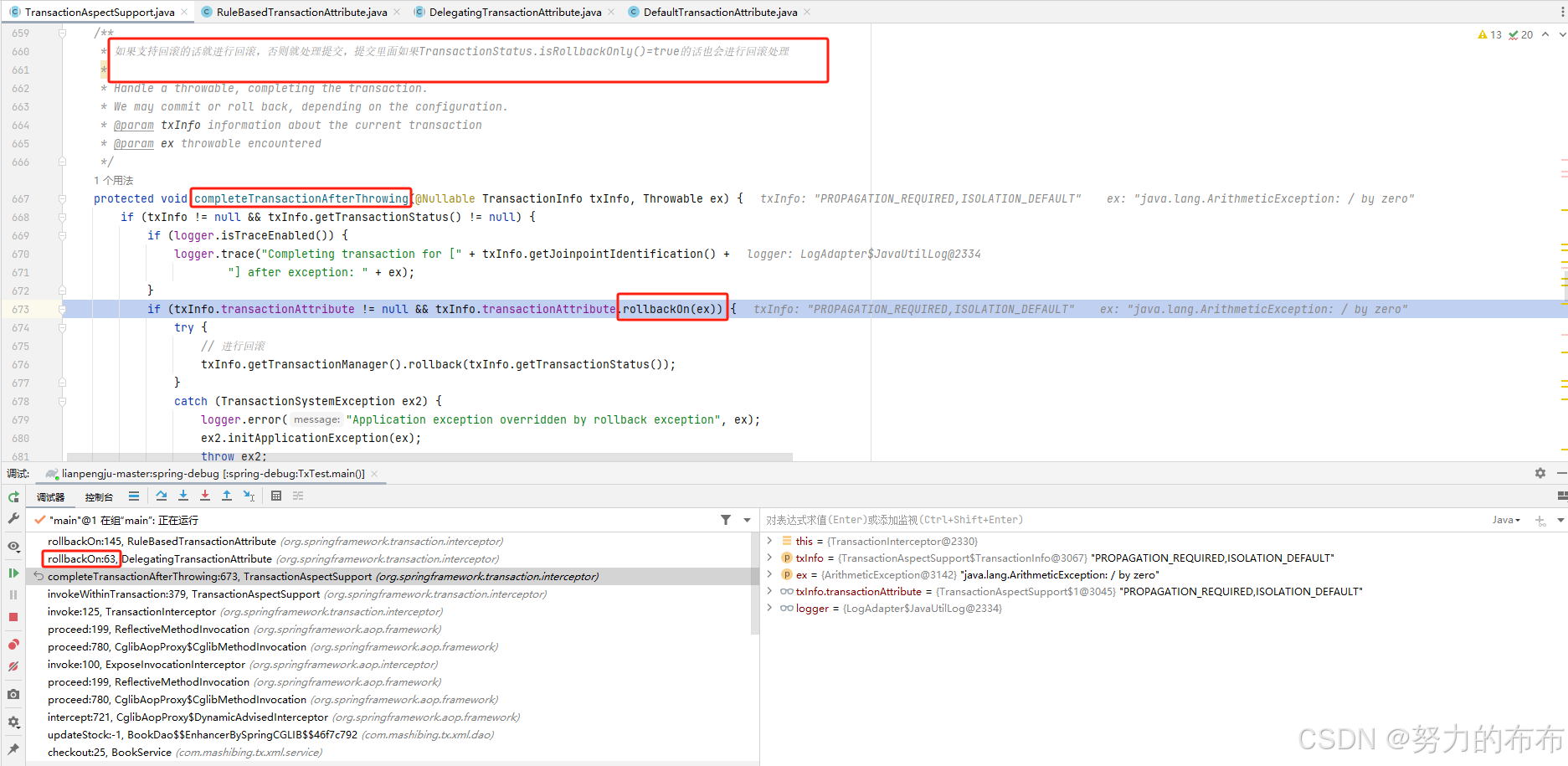Go to next highlighted error arrow
This screenshot has height=766, width=1568.
1562,34
